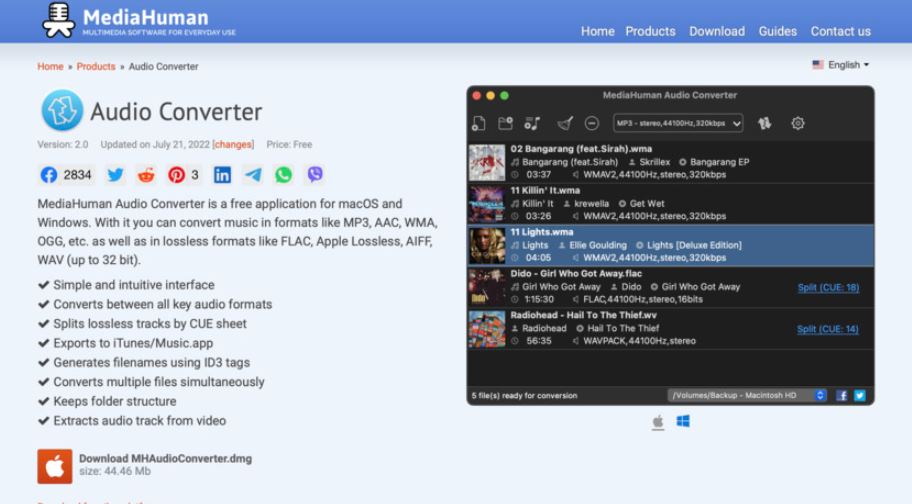Click the Split (CUE: 14) link
This screenshot has width=912, height=504.
[x=828, y=329]
